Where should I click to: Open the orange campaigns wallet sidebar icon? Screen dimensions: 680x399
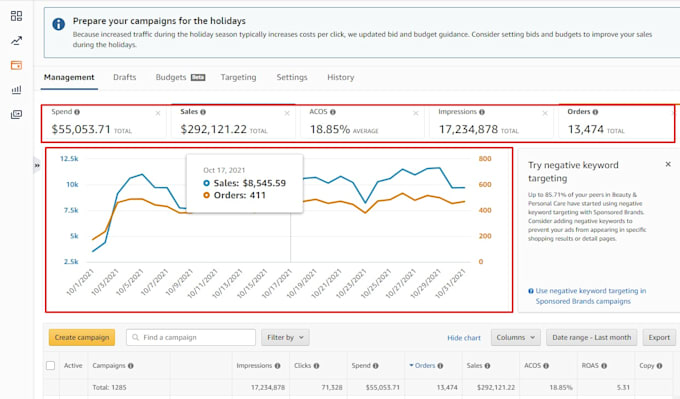(16, 65)
